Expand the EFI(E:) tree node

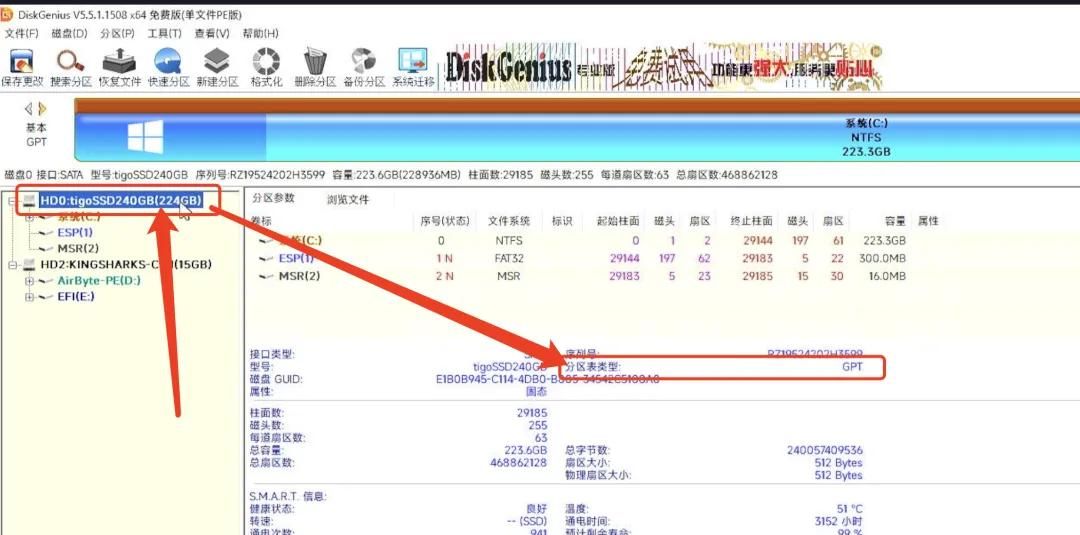29,297
